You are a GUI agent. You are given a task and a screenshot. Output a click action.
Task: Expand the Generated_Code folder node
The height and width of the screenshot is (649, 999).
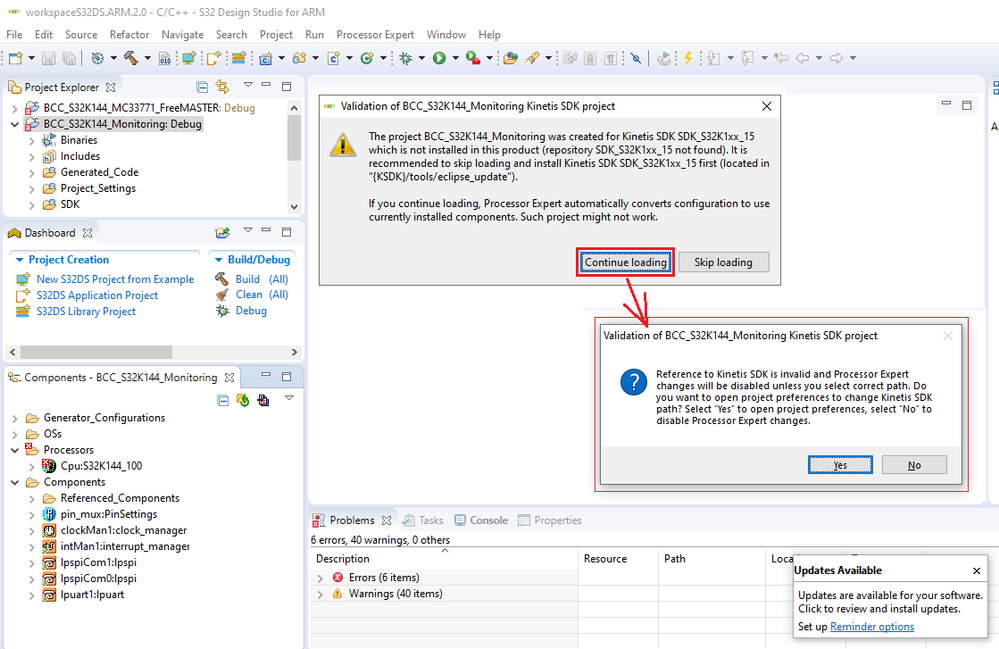(31, 173)
